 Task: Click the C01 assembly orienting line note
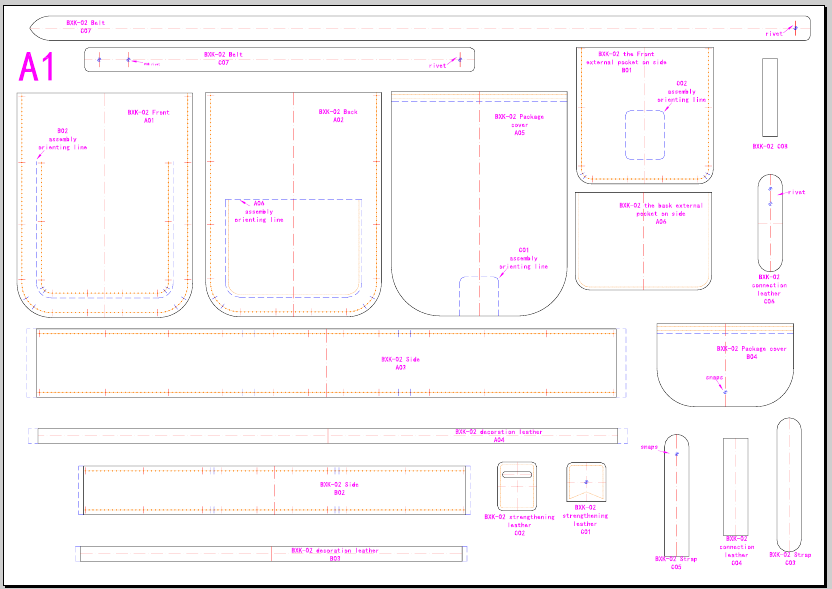523,258
